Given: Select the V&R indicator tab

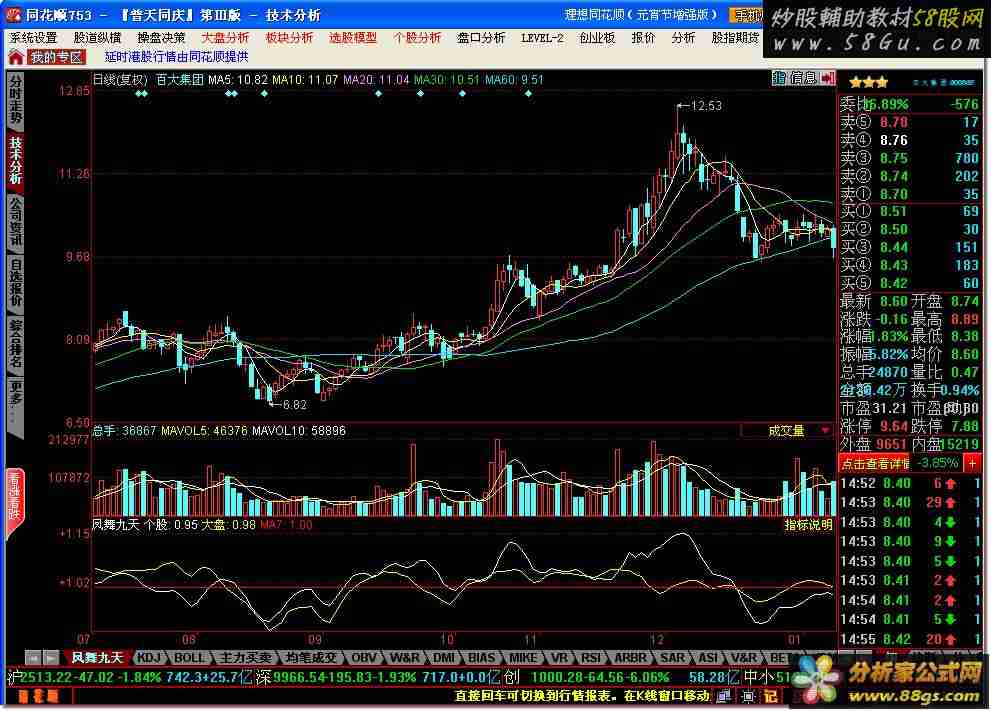Looking at the screenshot, I should 744,657.
